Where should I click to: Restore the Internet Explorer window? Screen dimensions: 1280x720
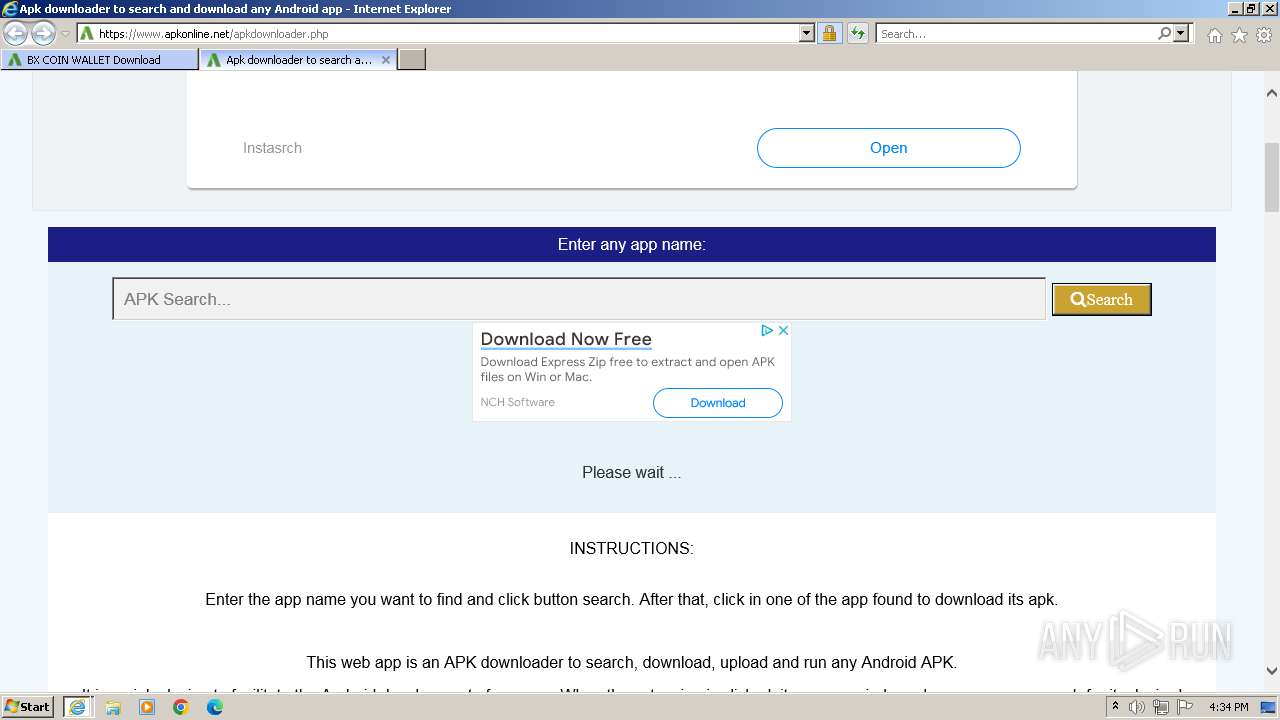click(x=1251, y=9)
